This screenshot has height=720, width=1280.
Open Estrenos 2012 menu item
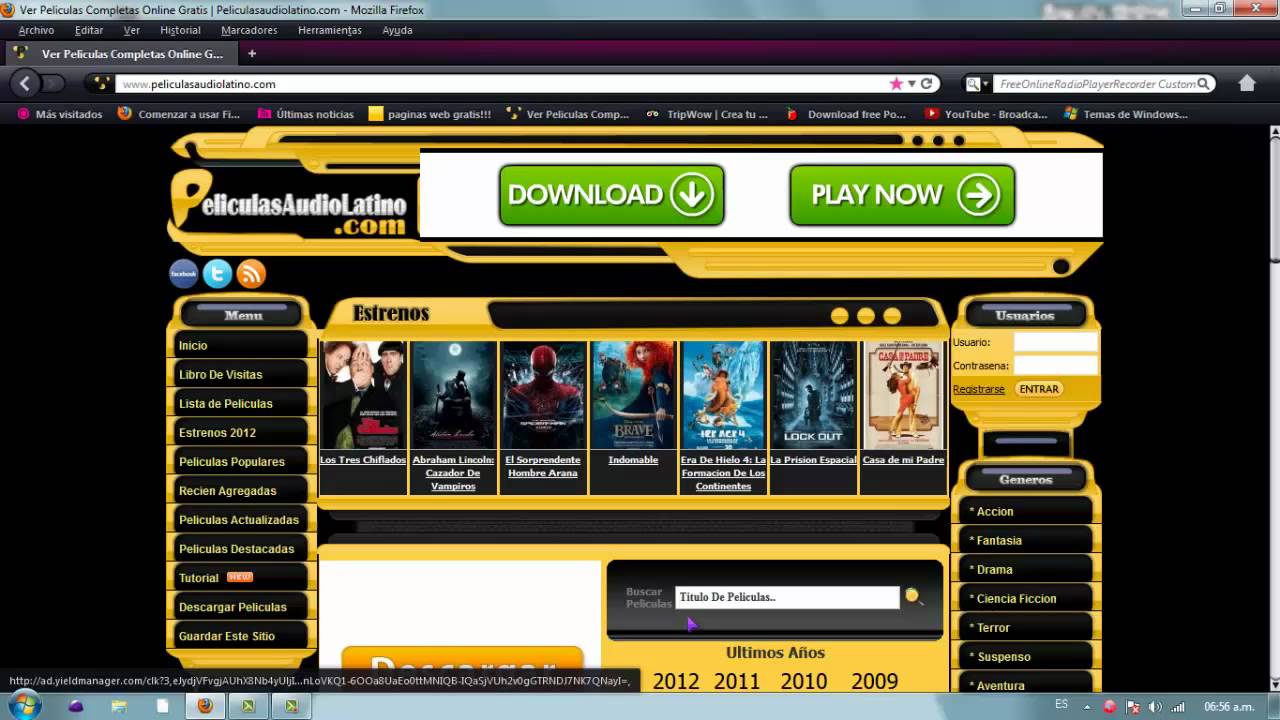pyautogui.click(x=239, y=432)
